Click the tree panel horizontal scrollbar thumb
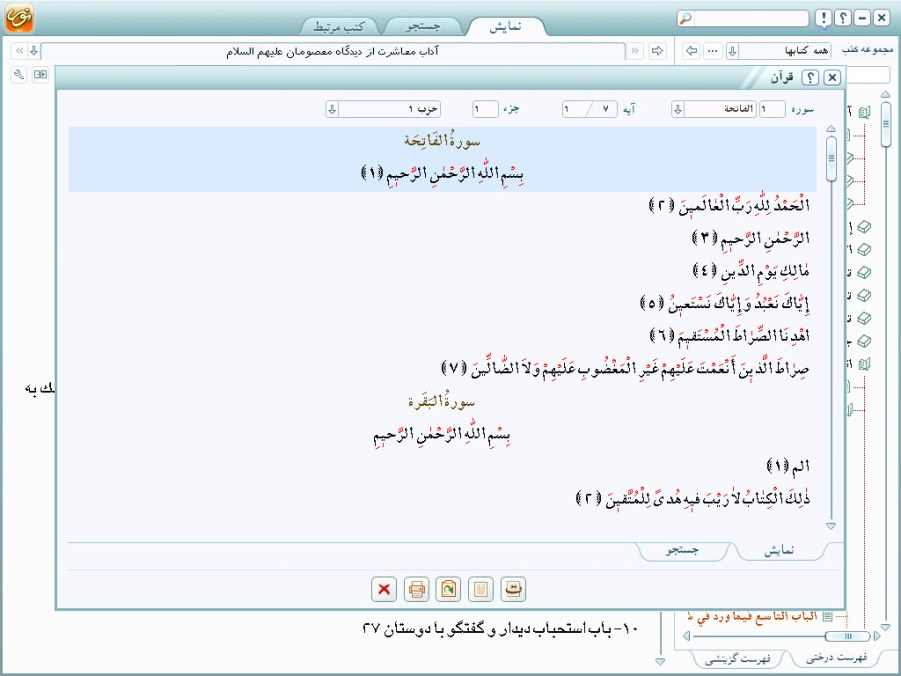The width and height of the screenshot is (901, 676). [848, 636]
